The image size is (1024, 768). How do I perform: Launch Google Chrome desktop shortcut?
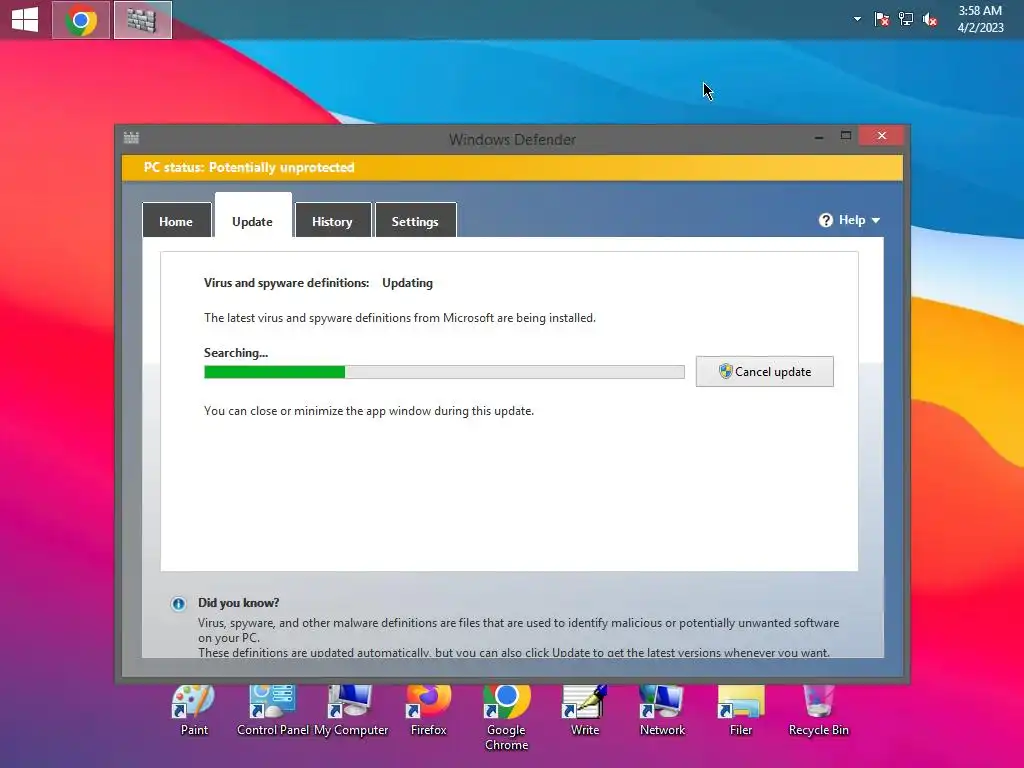click(507, 717)
